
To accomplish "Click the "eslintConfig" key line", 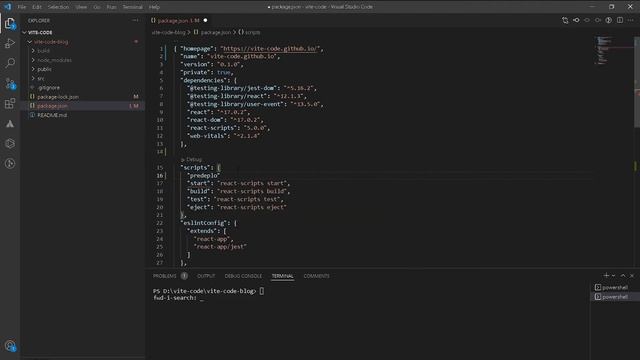I will 208,223.
